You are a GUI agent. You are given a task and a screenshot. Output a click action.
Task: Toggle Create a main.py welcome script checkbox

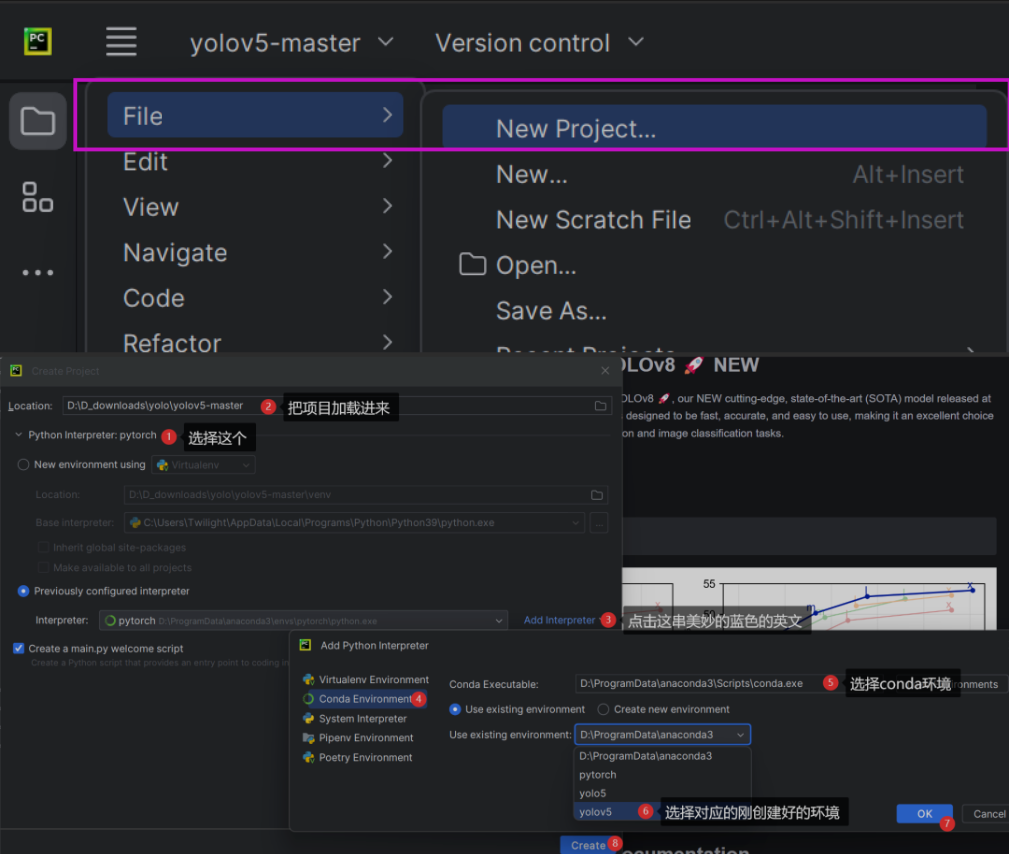(19, 648)
